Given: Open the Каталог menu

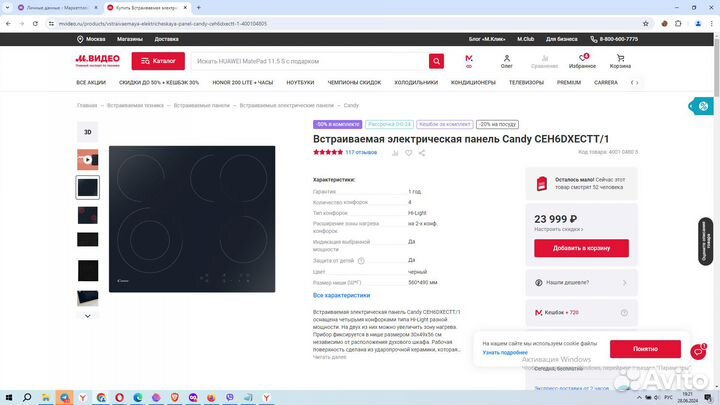Looking at the screenshot, I should point(158,61).
